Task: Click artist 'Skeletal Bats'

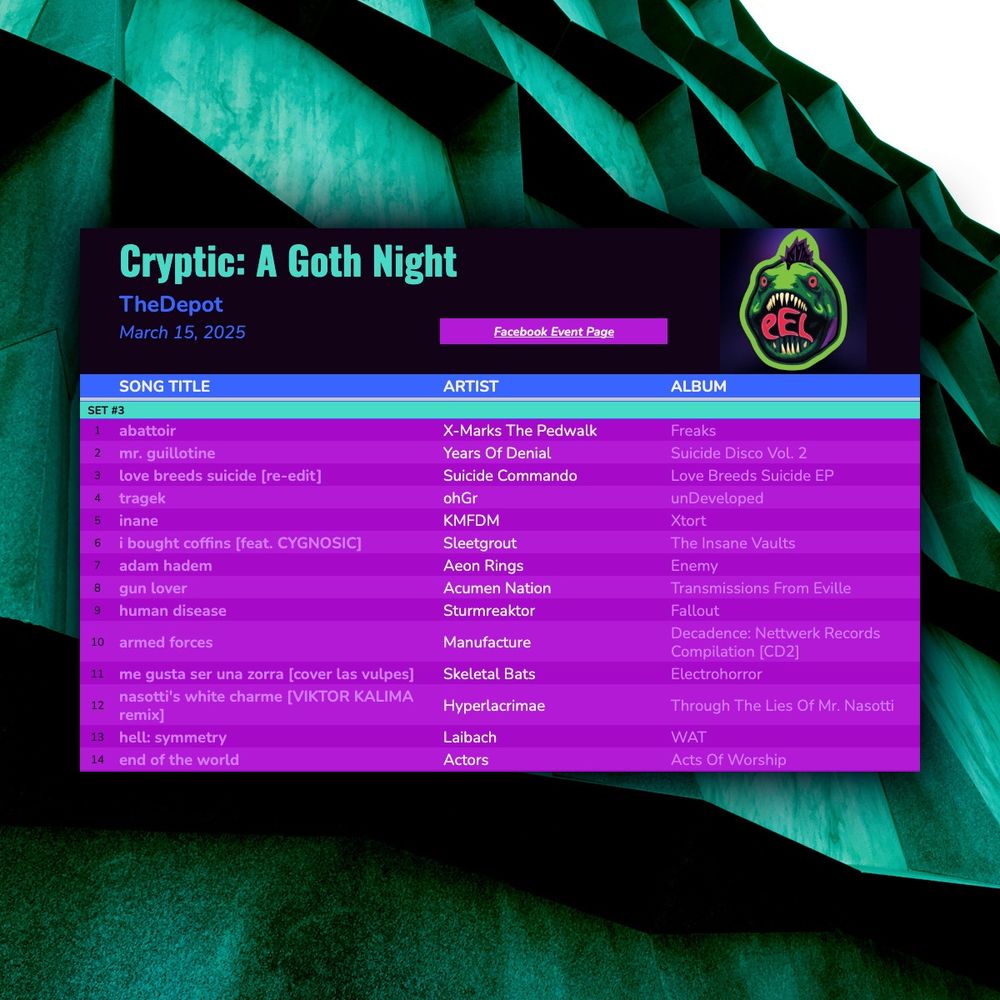Action: [489, 674]
